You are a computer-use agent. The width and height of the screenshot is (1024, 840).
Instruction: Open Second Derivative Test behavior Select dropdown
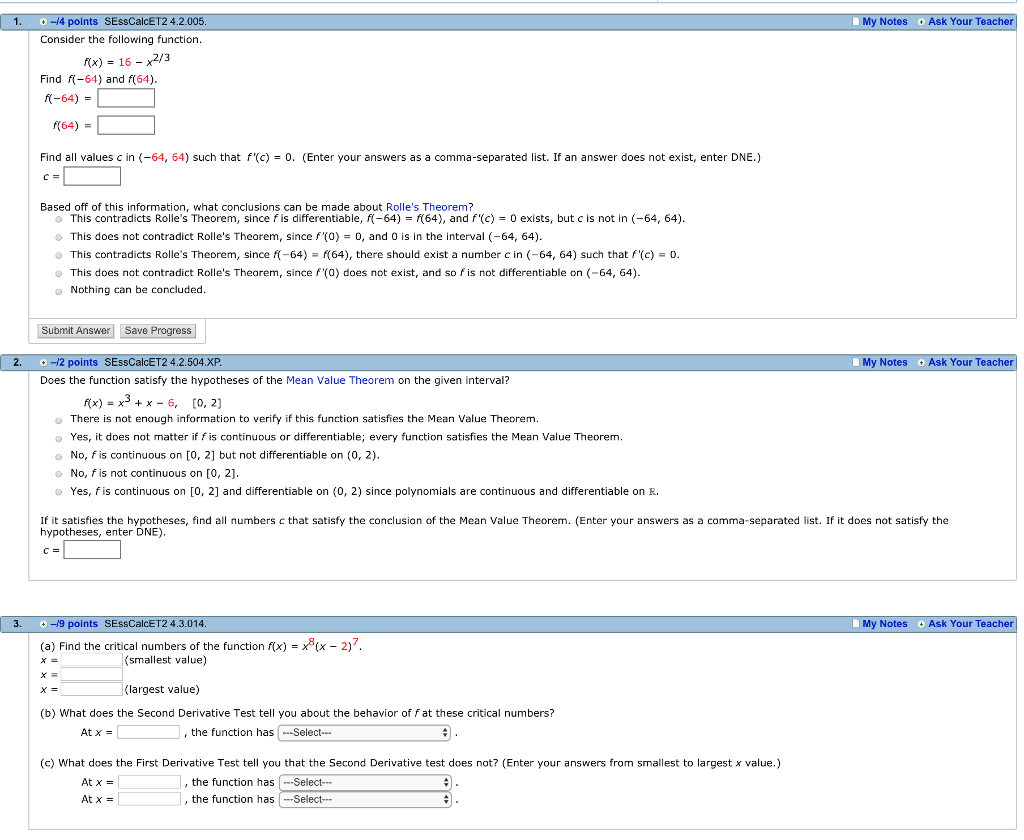tap(364, 733)
